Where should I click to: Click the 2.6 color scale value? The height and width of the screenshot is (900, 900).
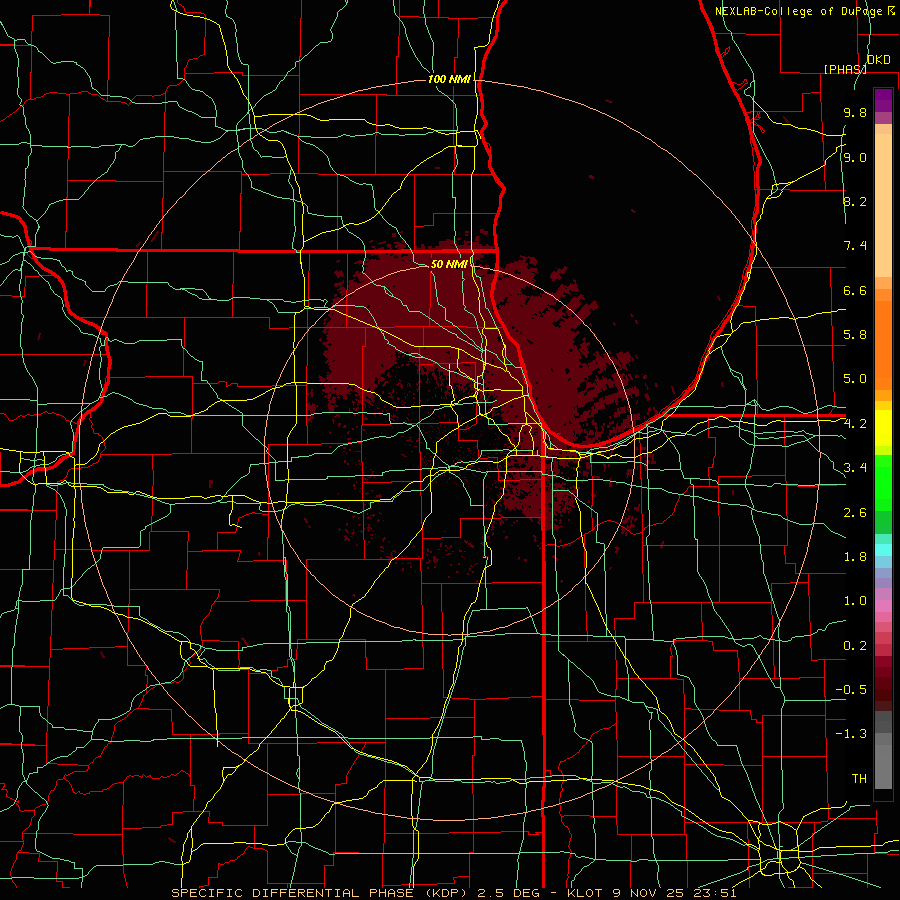pos(855,513)
